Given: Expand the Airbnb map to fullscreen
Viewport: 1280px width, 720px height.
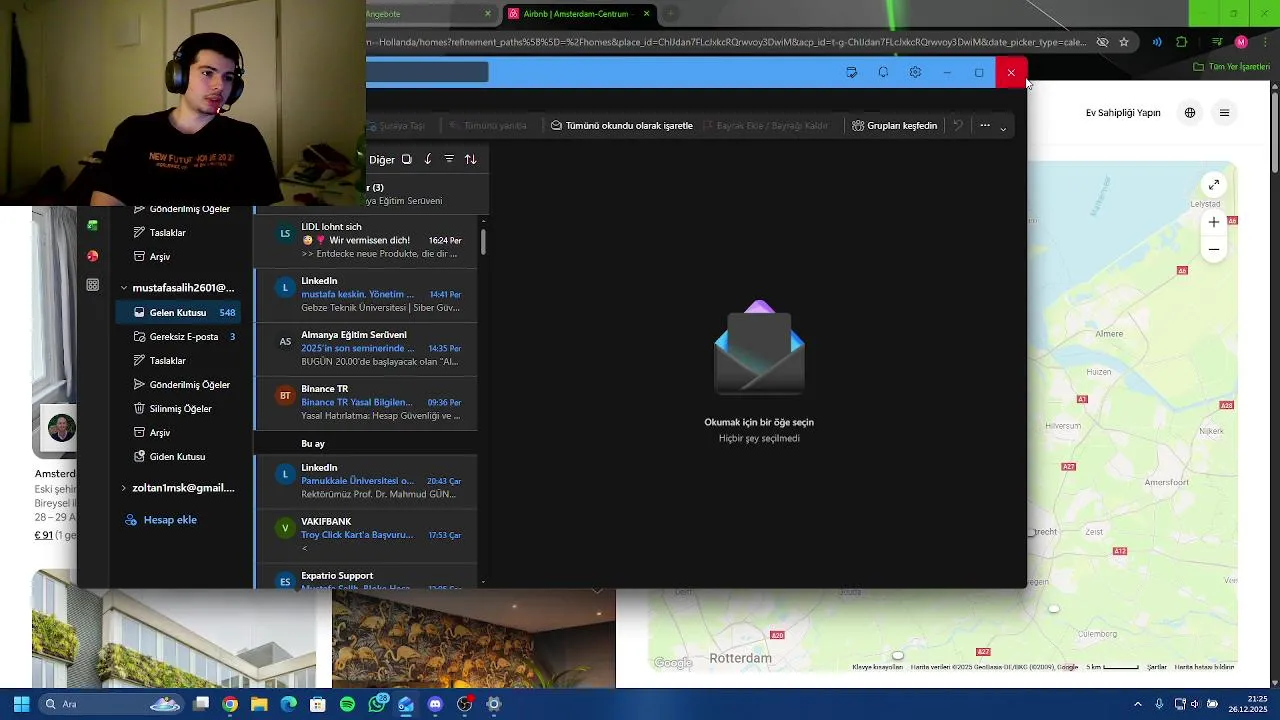Looking at the screenshot, I should pos(1213,185).
